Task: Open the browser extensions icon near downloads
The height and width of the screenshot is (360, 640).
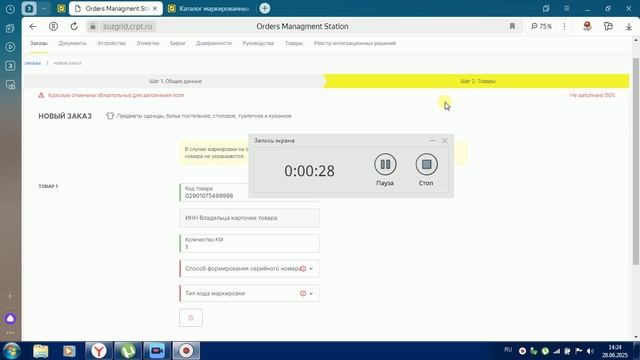Action: pos(608,27)
